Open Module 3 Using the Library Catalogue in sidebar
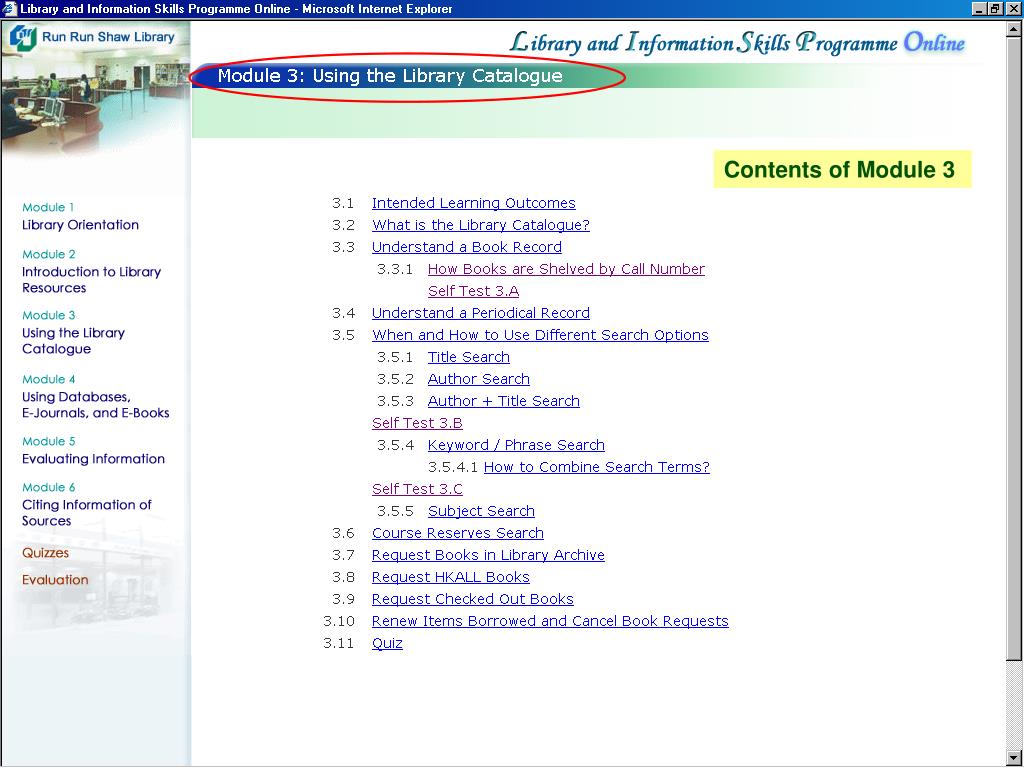 73,332
